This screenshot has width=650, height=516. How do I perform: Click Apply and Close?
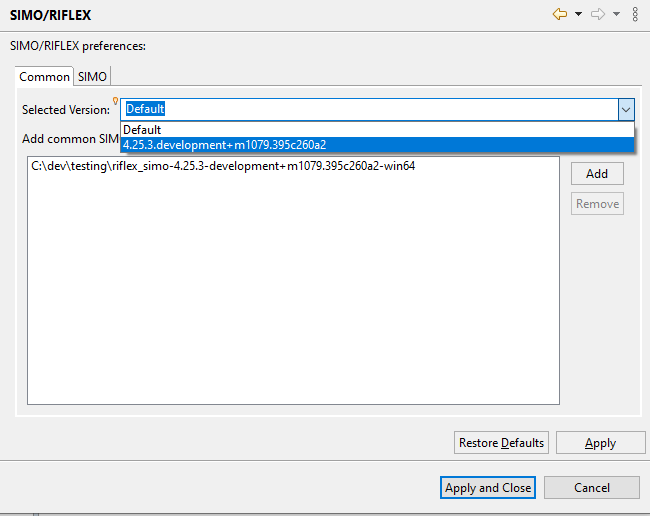[x=488, y=488]
